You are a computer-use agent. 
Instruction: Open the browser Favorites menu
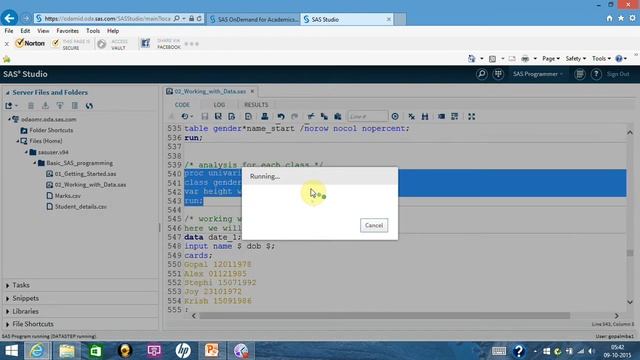coord(67,31)
